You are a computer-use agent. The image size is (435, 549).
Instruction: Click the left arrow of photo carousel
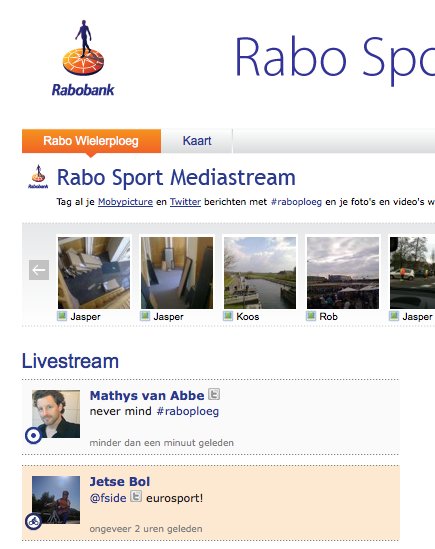click(x=39, y=270)
